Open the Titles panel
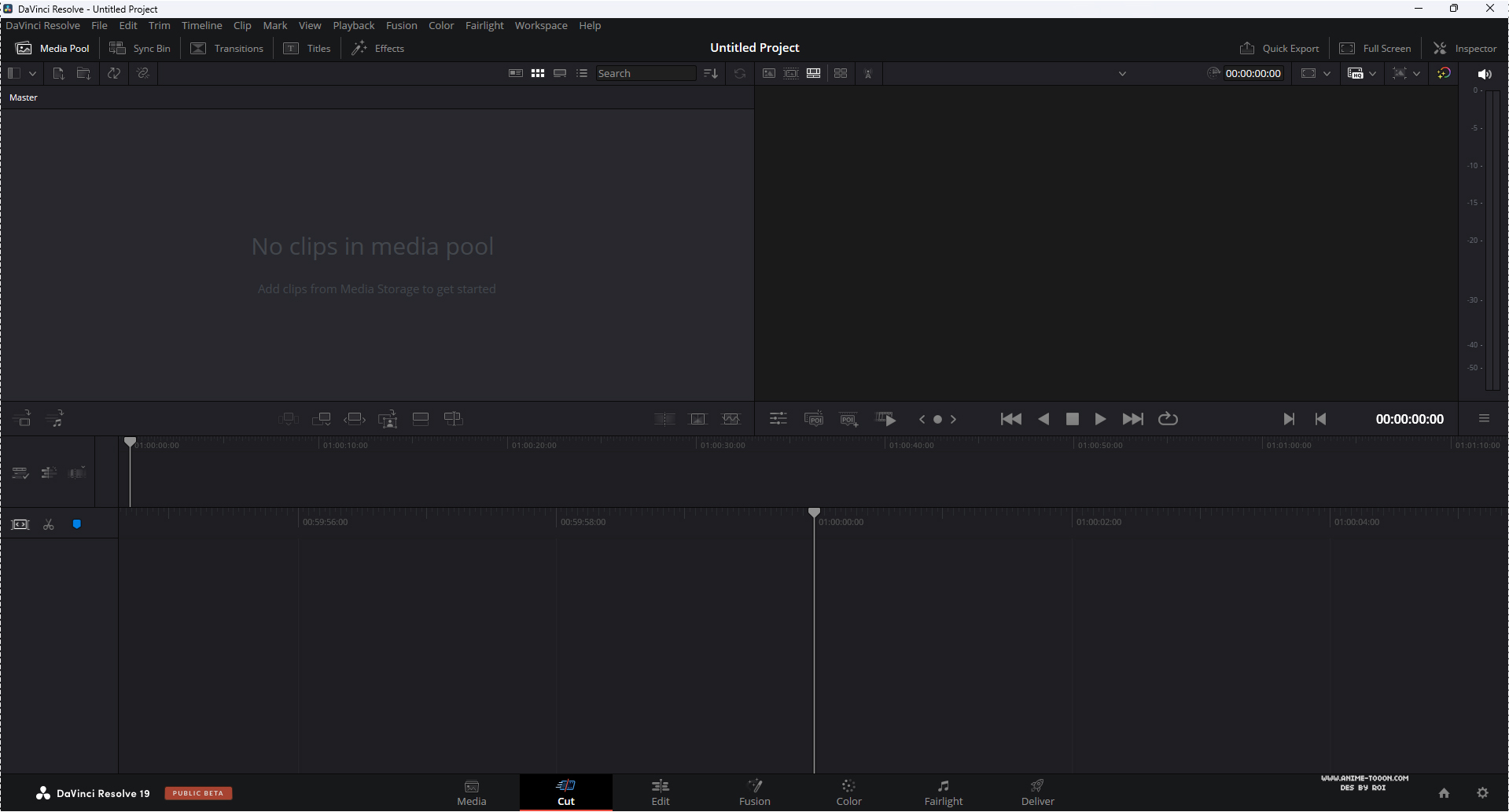This screenshot has height=812, width=1509. pyautogui.click(x=307, y=48)
